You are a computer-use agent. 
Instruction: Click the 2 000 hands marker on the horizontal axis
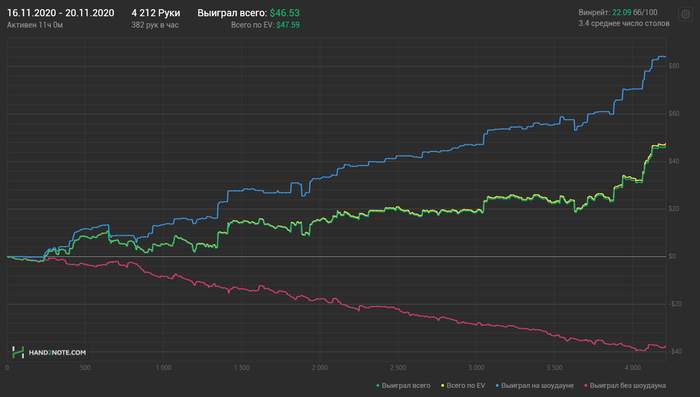[x=320, y=368]
